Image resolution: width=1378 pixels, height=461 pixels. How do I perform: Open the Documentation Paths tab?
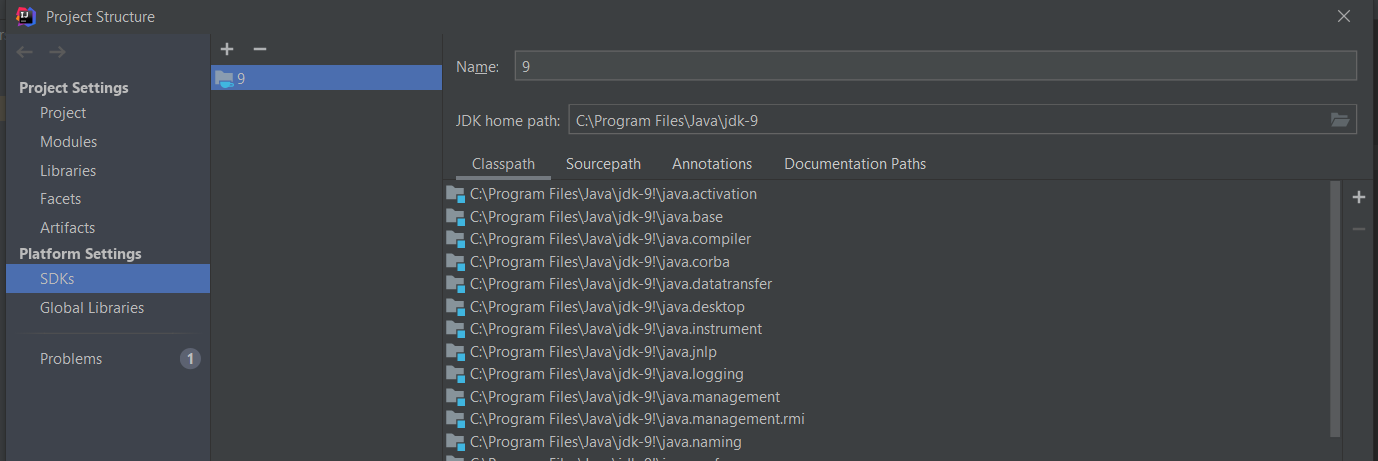855,164
